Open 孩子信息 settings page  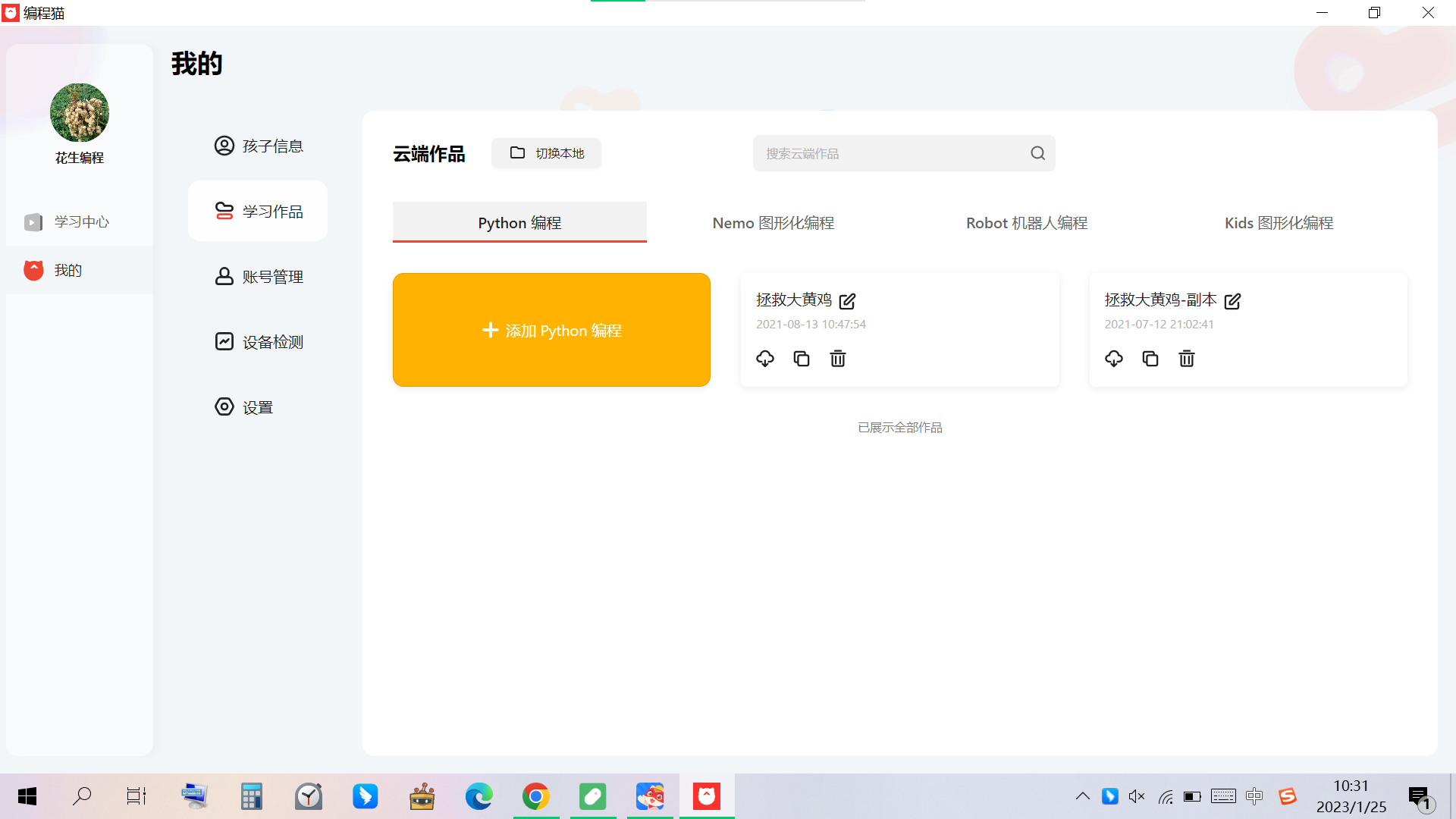tap(258, 146)
